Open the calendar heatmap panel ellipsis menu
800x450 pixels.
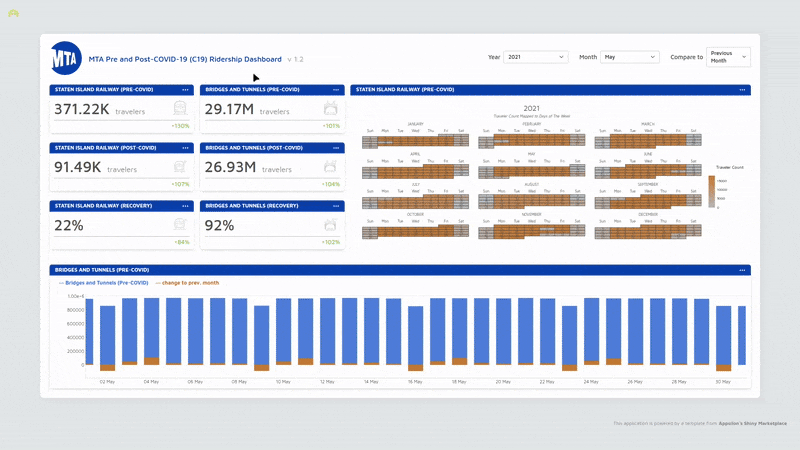[742, 90]
